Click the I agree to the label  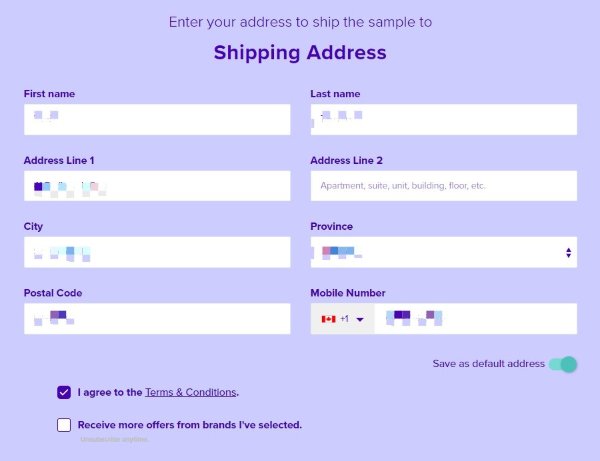(x=110, y=392)
